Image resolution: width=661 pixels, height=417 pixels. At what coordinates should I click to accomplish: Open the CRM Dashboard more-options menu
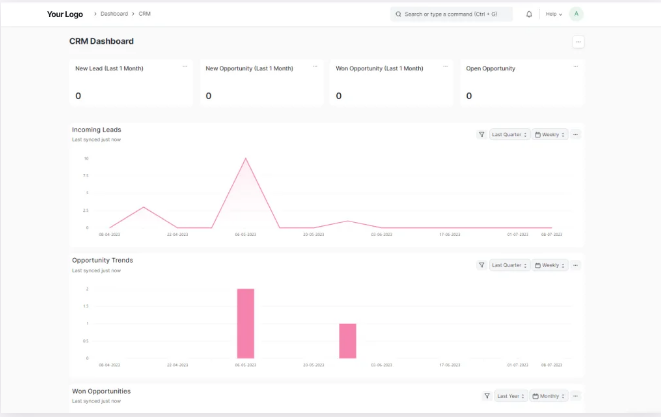pyautogui.click(x=578, y=42)
